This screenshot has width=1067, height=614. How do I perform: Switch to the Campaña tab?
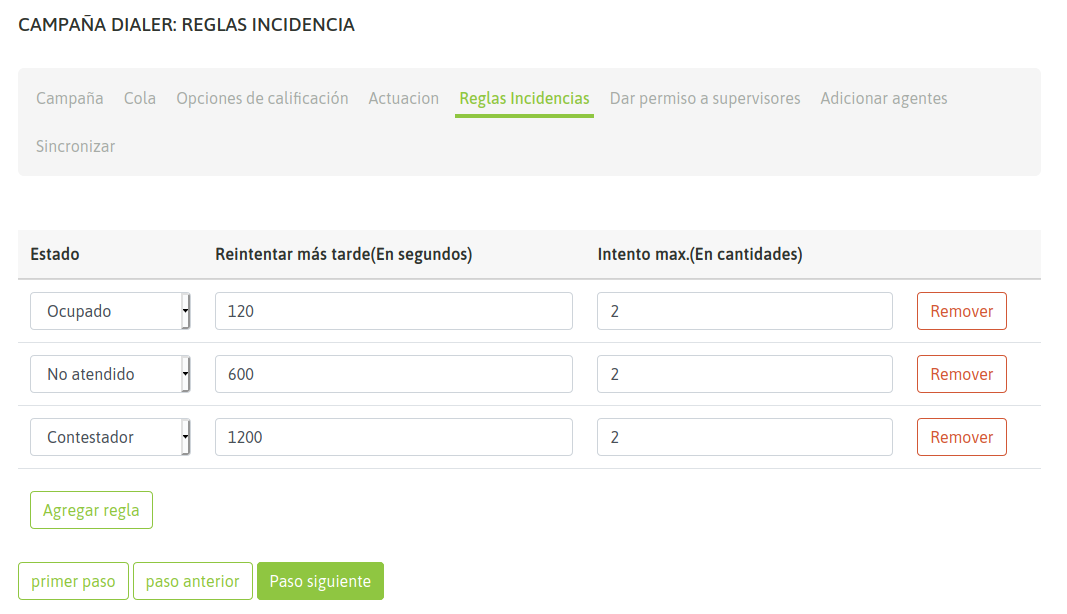(x=70, y=98)
